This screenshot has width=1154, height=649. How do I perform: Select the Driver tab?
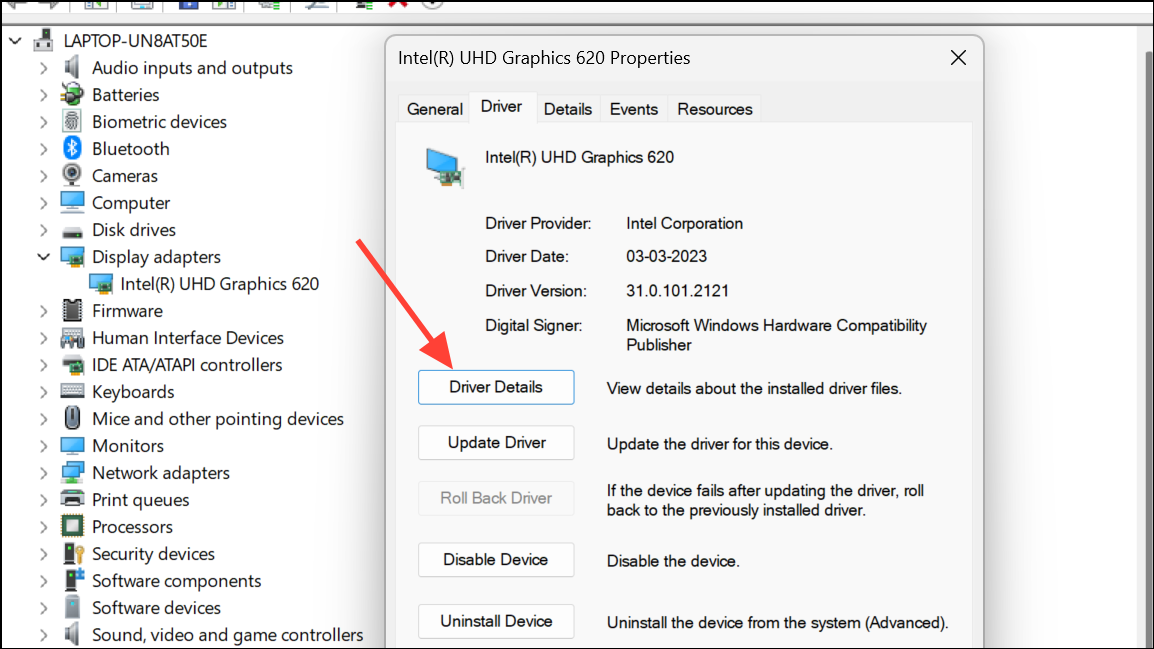point(501,107)
